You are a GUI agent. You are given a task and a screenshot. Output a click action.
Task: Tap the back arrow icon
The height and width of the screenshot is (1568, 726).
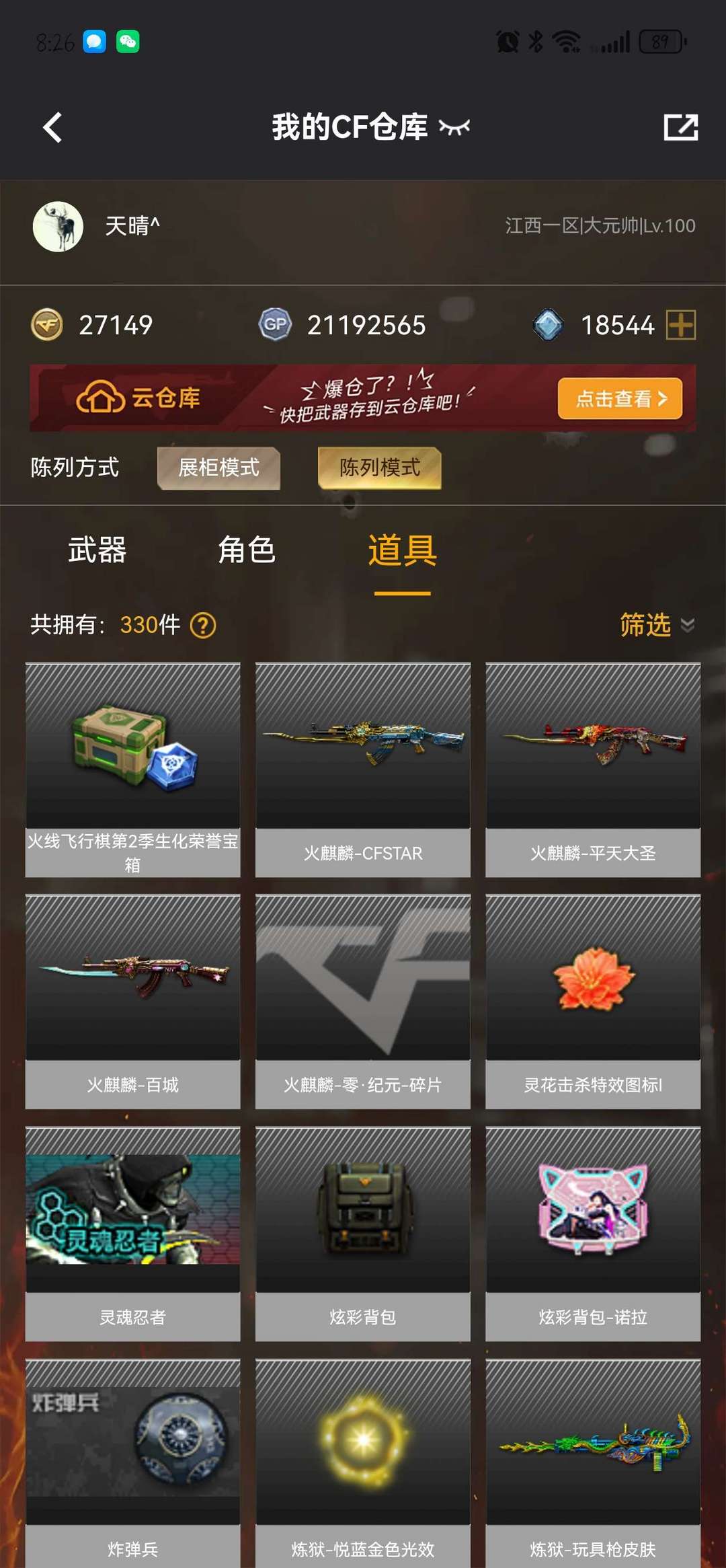52,127
